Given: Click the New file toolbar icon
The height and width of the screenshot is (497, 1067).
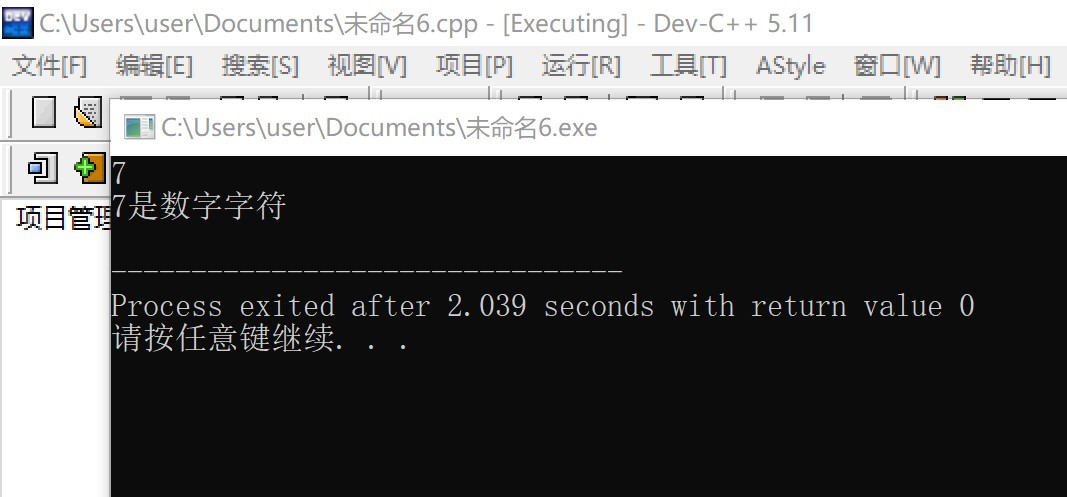Looking at the screenshot, I should 44,112.
